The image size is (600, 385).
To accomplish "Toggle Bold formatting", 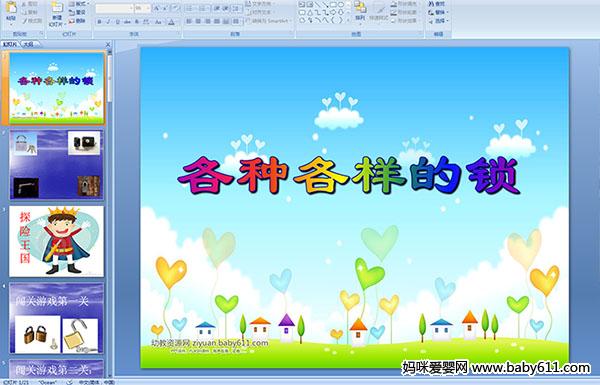I will click(x=99, y=22).
